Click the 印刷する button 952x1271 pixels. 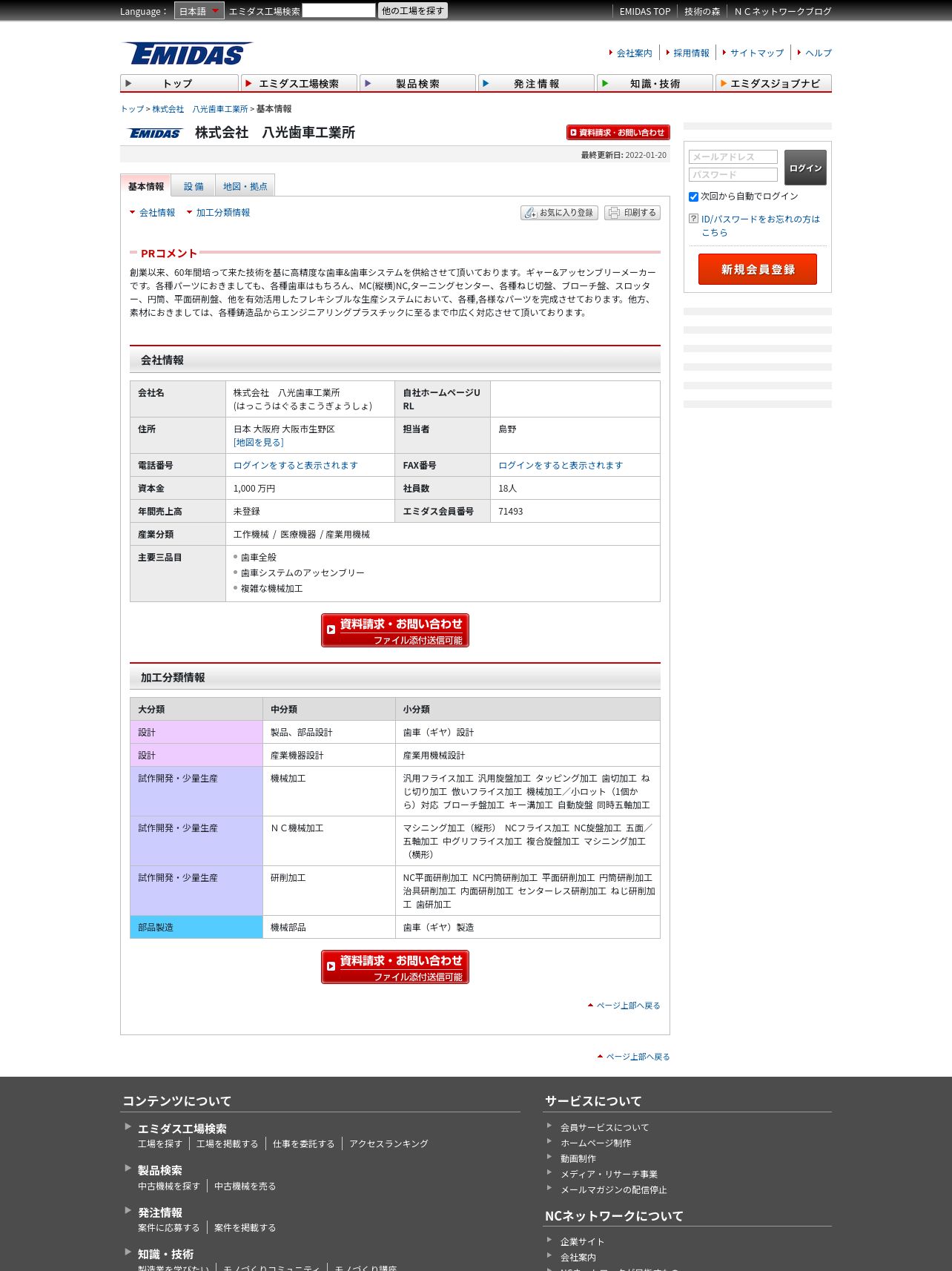[x=632, y=213]
